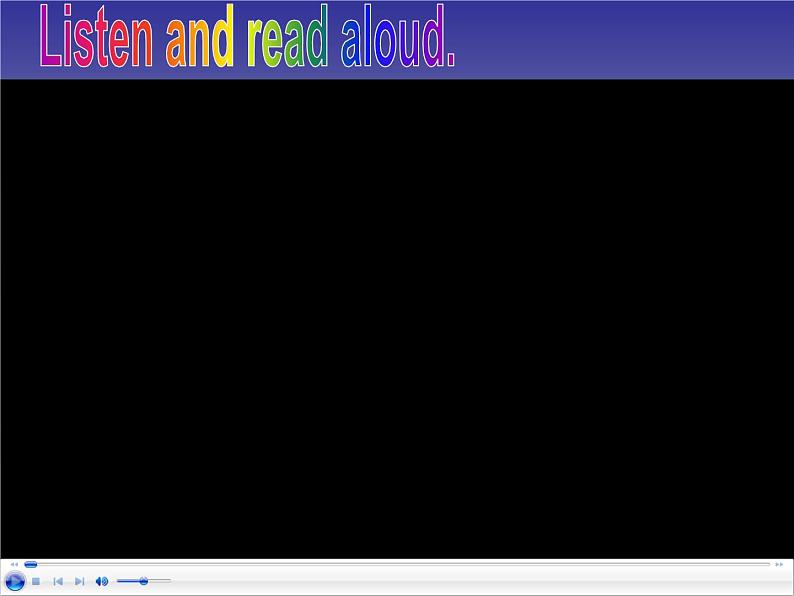This screenshot has width=794, height=596.
Task: Mute the audio with the speaker icon
Action: click(101, 581)
